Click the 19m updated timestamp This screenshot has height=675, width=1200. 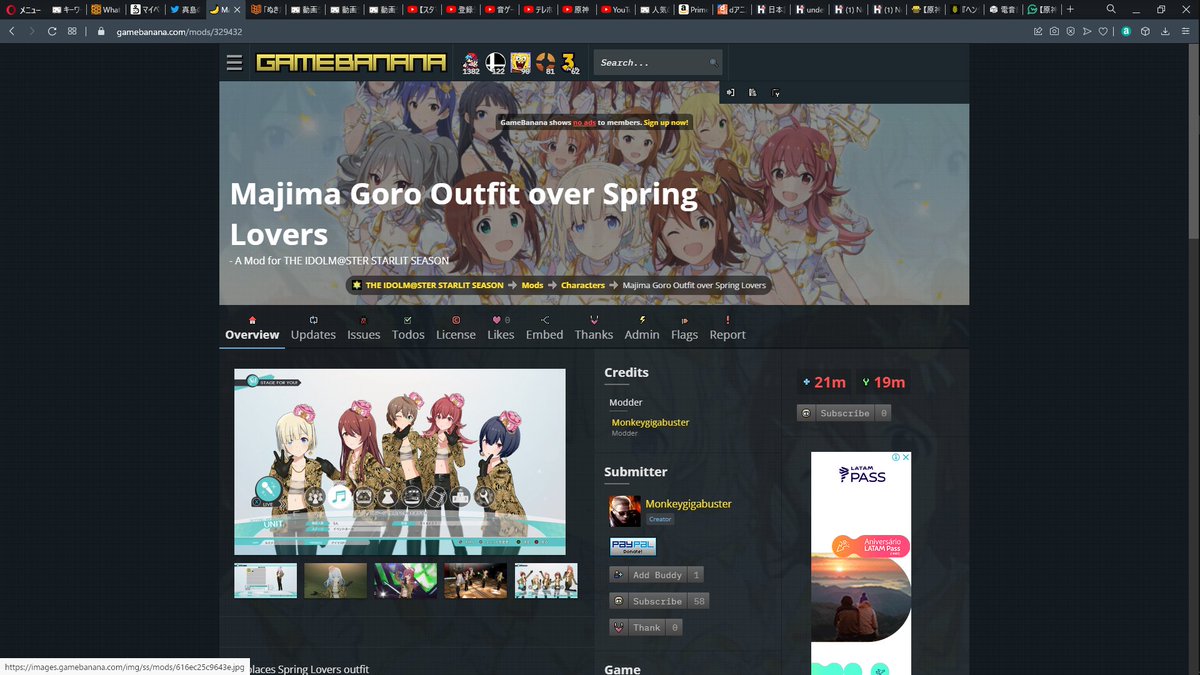click(883, 382)
